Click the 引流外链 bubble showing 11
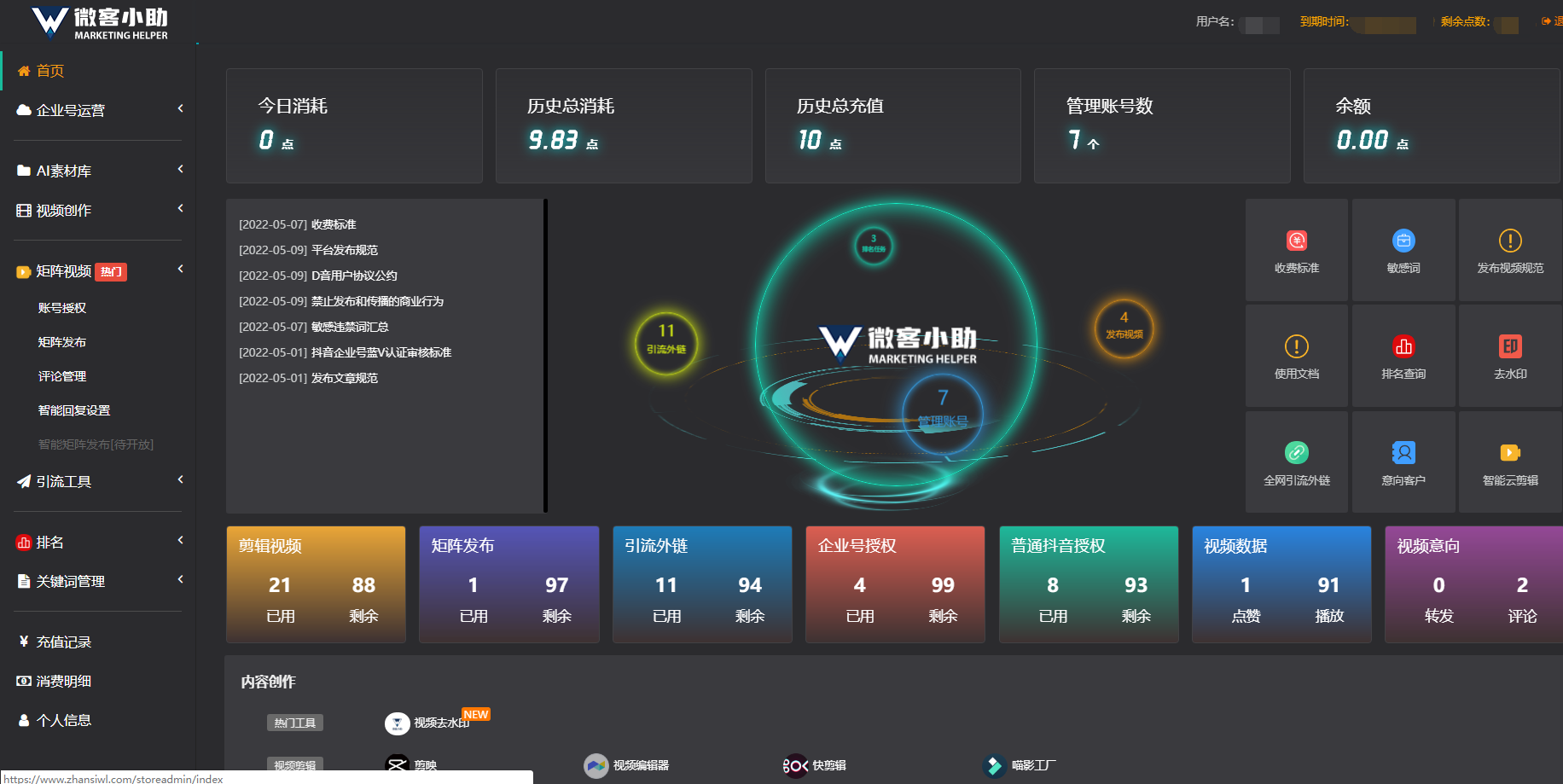The height and width of the screenshot is (784, 1563). pos(666,343)
